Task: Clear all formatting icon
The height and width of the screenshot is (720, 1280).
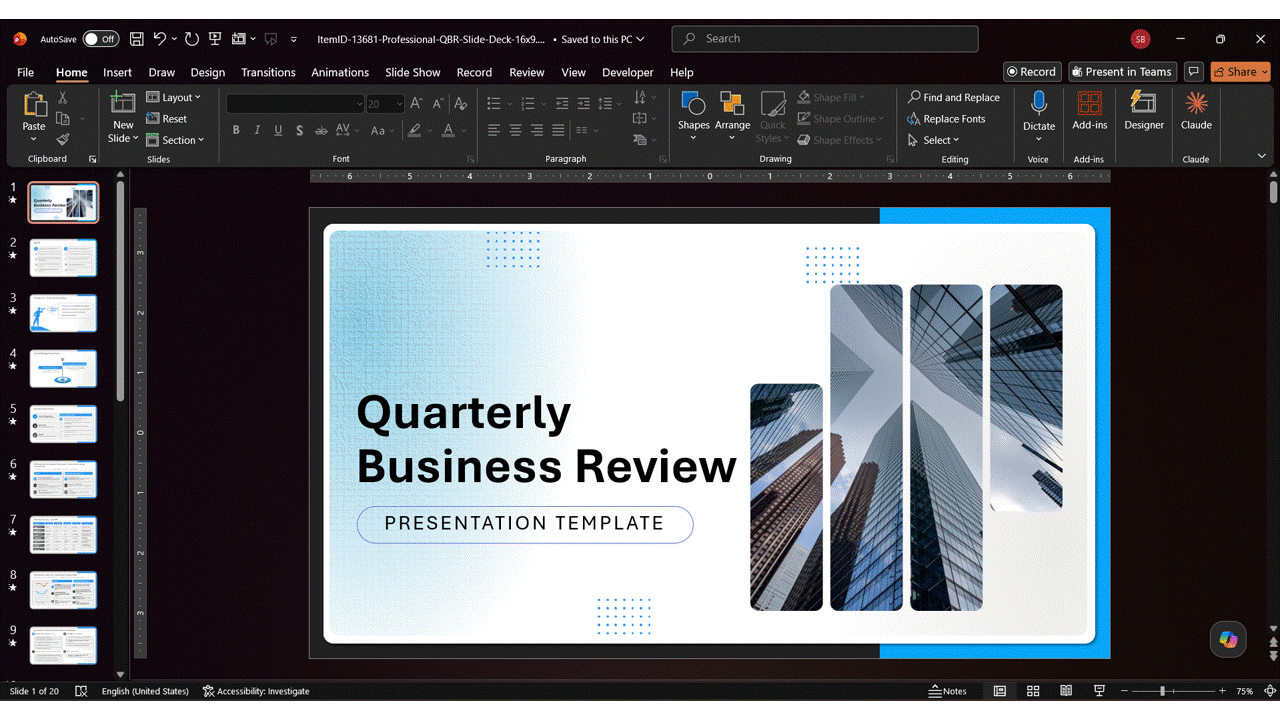Action: [460, 103]
